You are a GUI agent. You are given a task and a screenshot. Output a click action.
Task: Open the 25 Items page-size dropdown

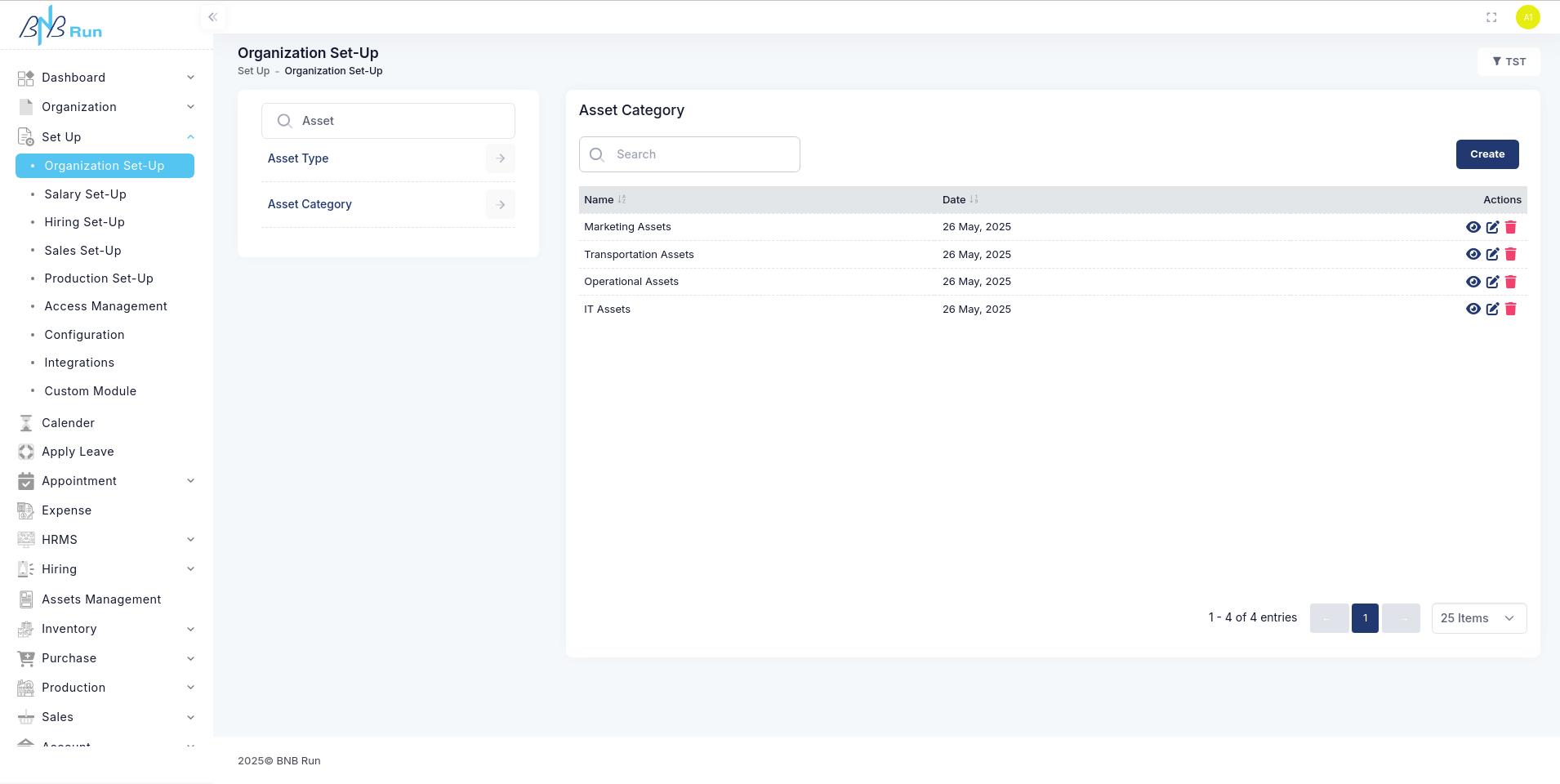point(1478,618)
